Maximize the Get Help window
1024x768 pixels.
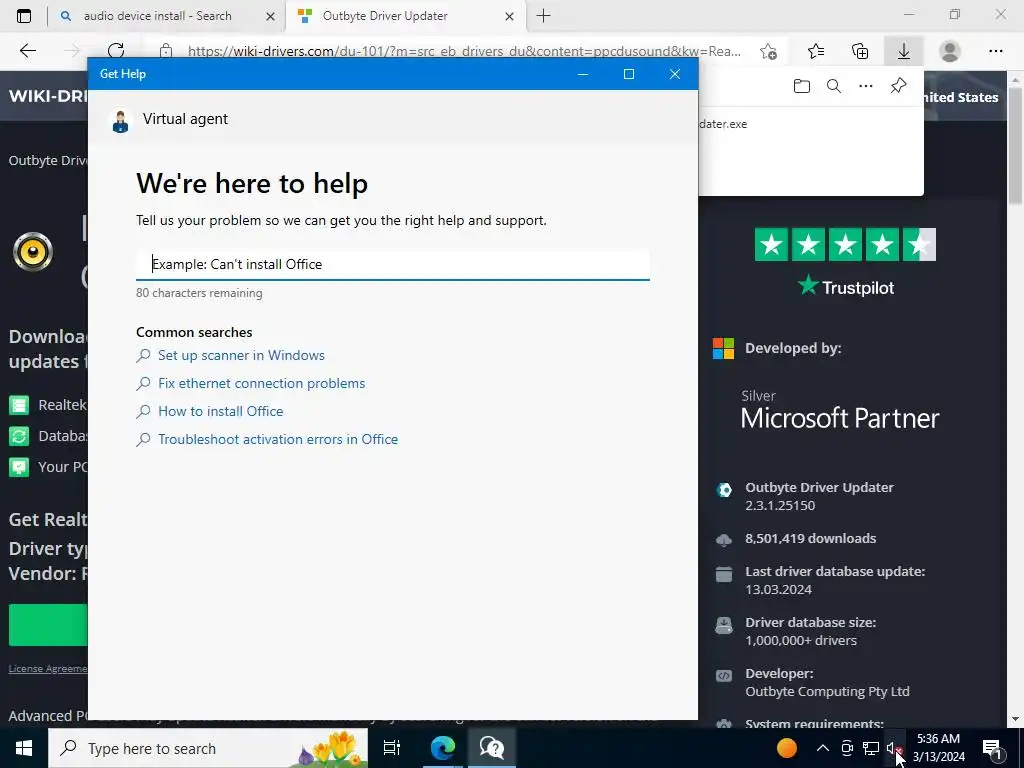pyautogui.click(x=629, y=74)
